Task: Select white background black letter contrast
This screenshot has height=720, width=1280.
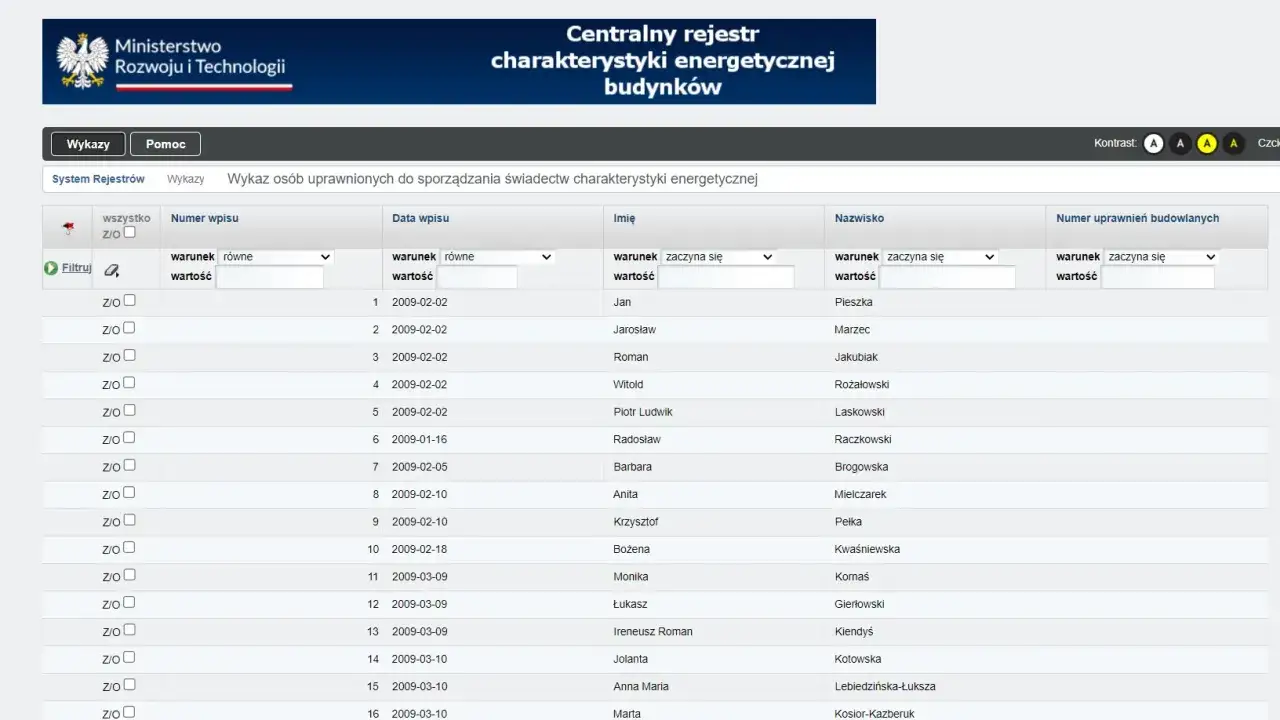Action: tap(1153, 144)
